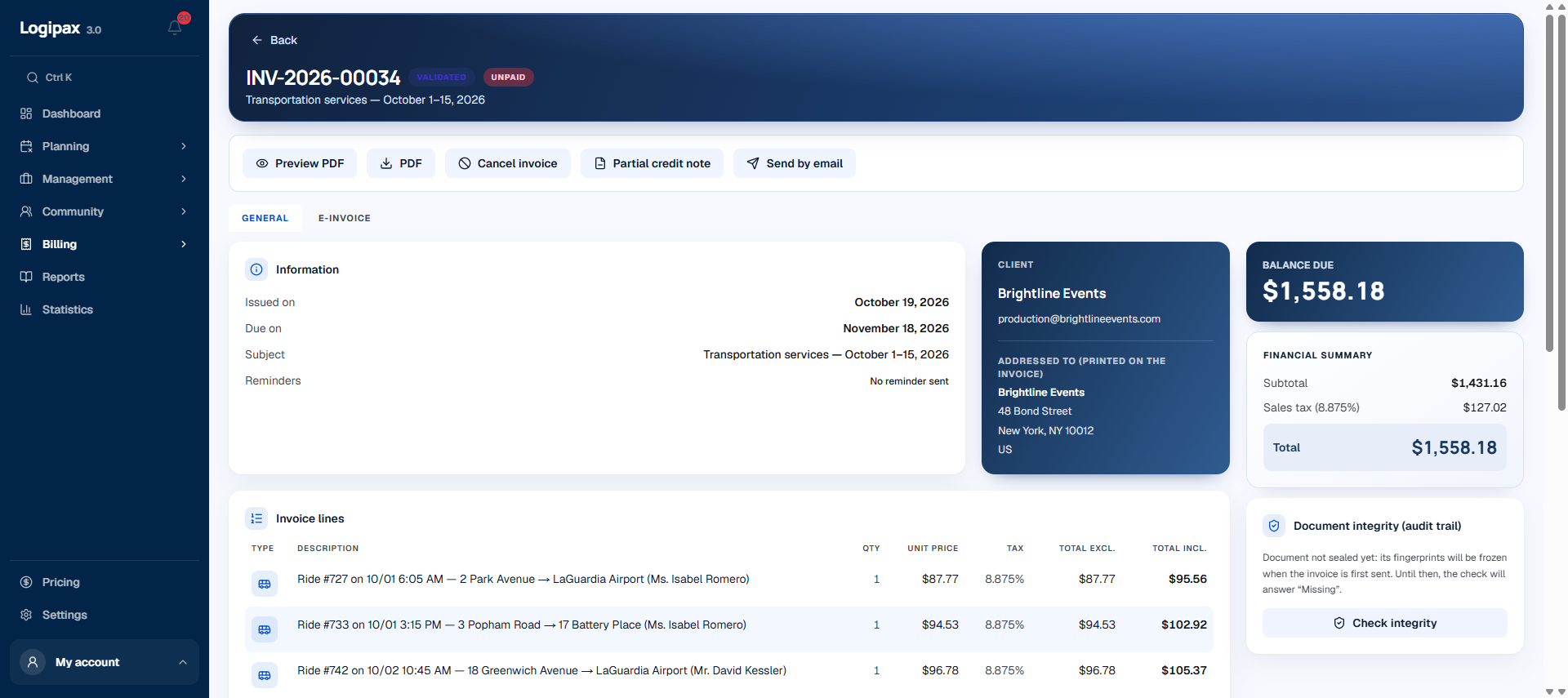
Task: Click the Management sidebar icon
Action: point(26,179)
